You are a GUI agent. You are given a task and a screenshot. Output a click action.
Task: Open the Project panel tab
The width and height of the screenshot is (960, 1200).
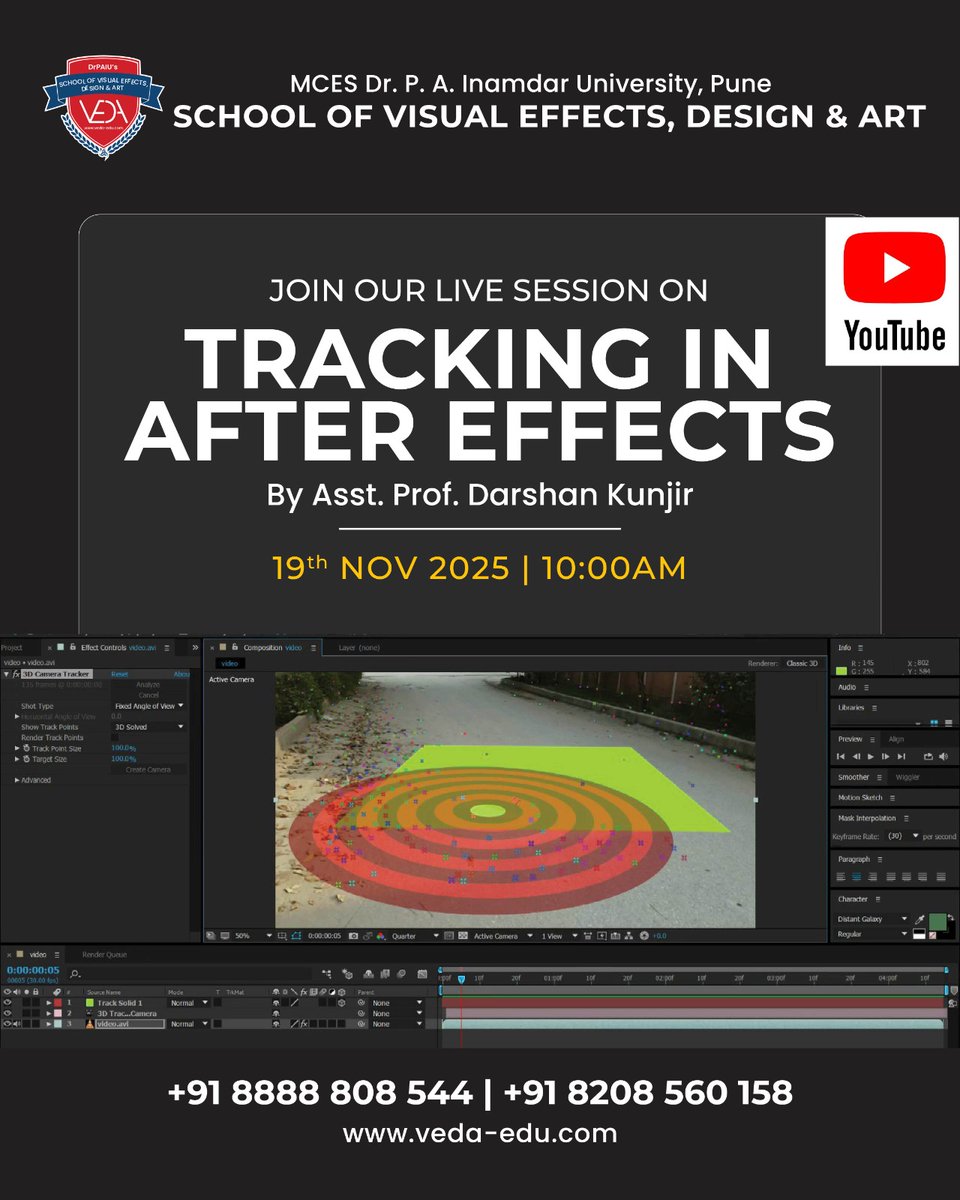(11, 648)
